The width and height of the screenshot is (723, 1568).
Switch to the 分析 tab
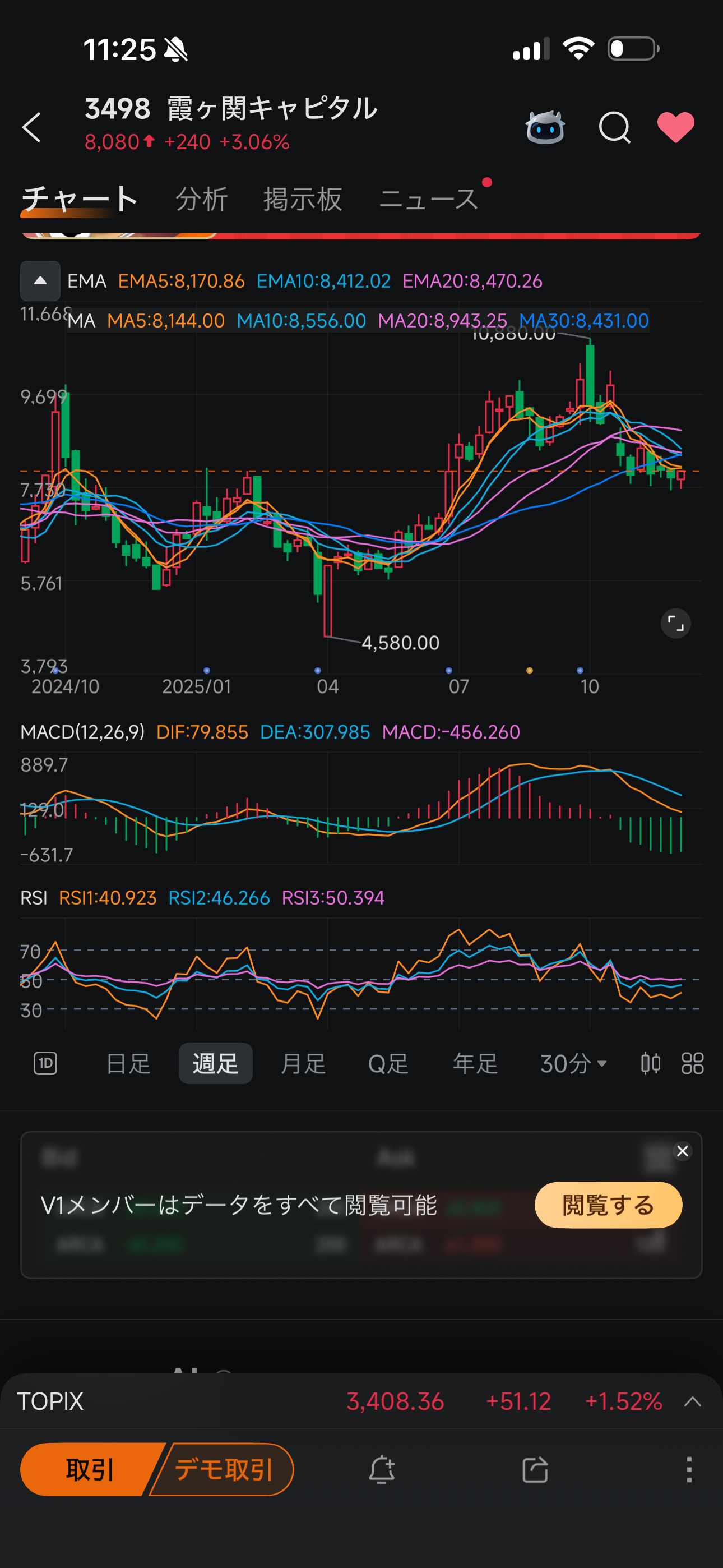coord(201,199)
